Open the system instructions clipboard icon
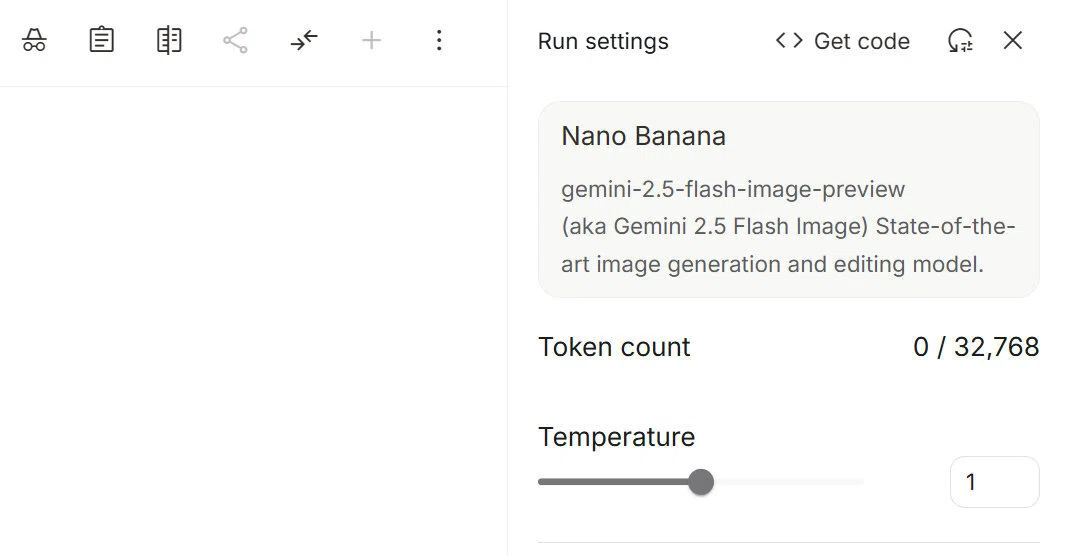The height and width of the screenshot is (556, 1068). pos(101,40)
